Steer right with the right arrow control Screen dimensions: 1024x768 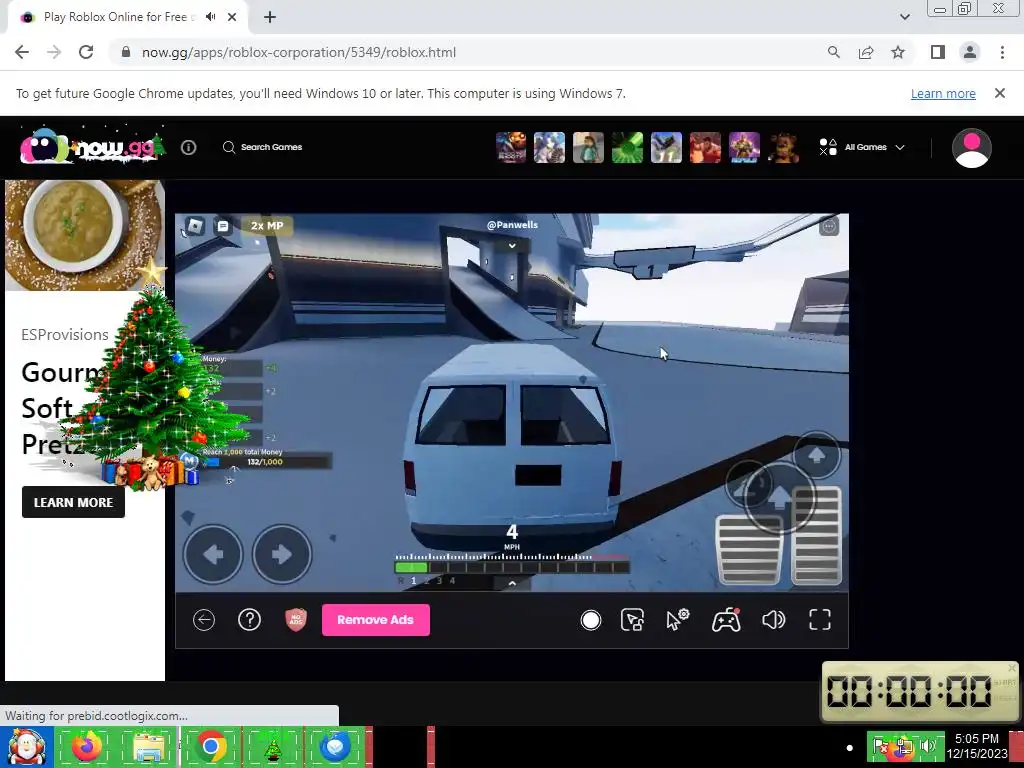pyautogui.click(x=282, y=554)
